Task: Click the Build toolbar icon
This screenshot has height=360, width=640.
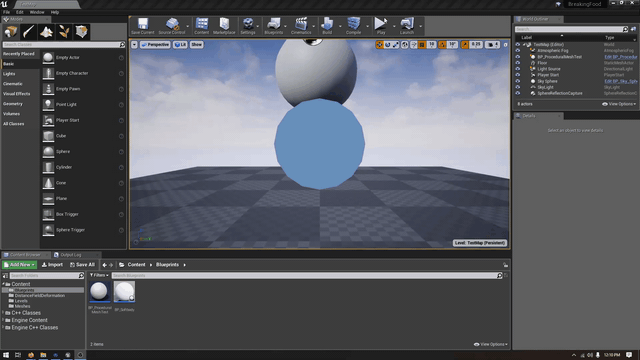Action: (327, 26)
